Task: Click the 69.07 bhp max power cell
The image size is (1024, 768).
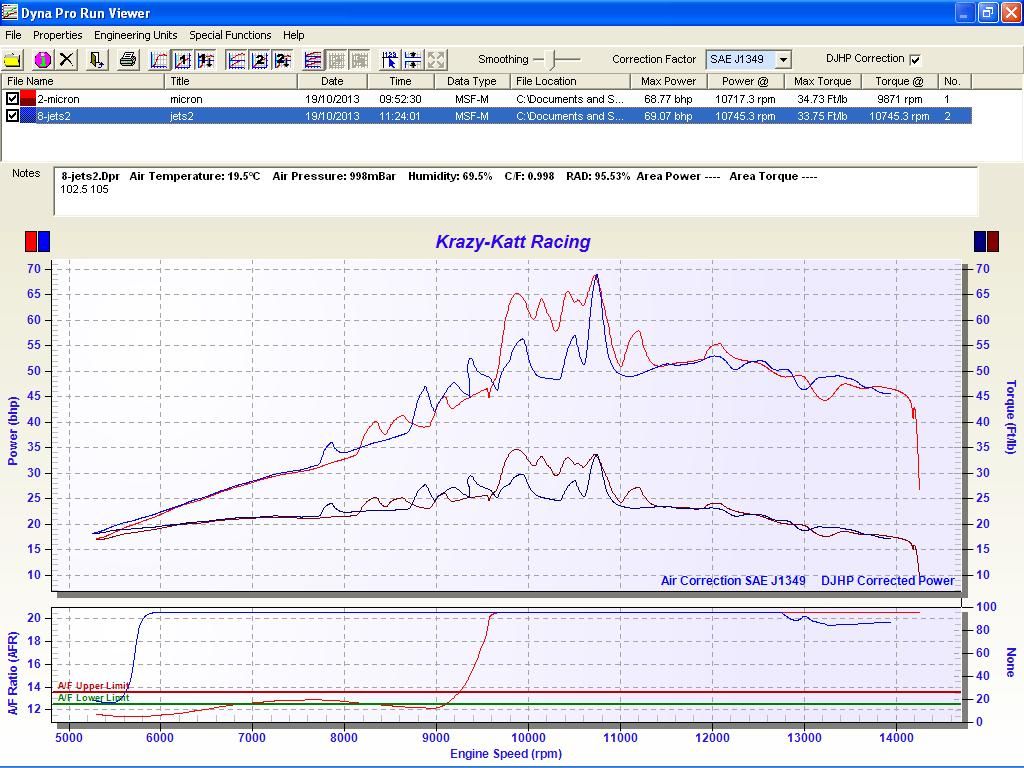Action: point(668,116)
